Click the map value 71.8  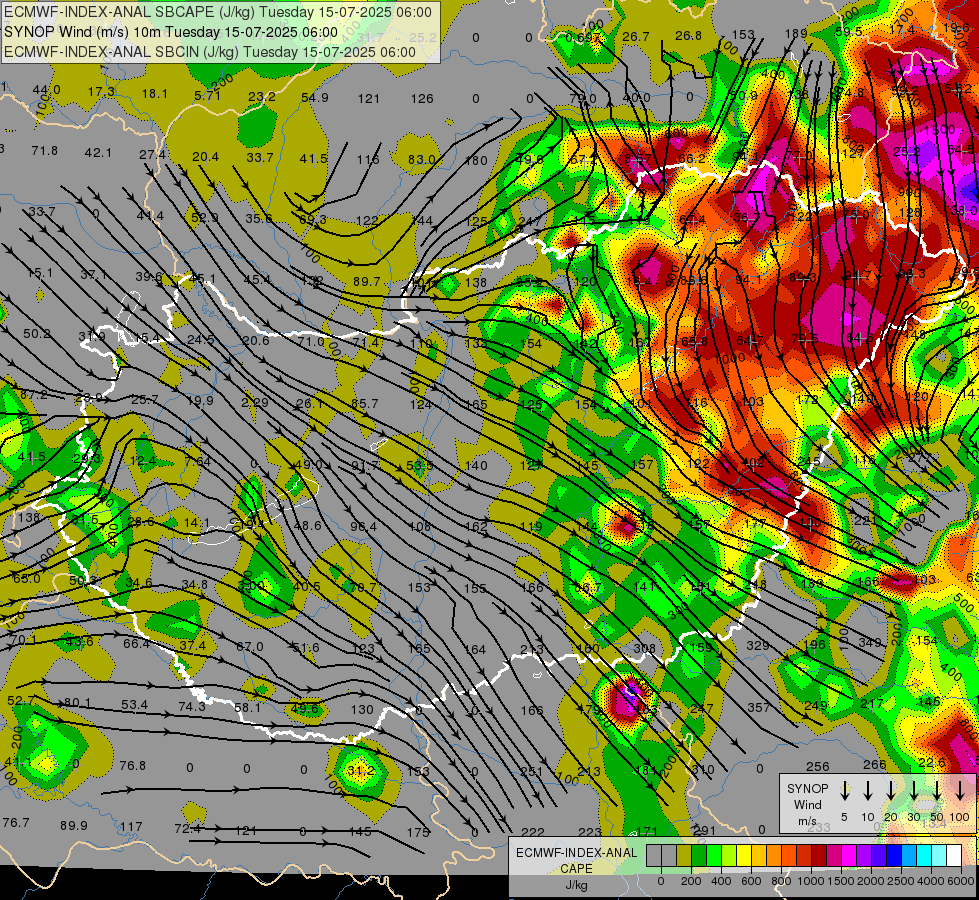44,151
